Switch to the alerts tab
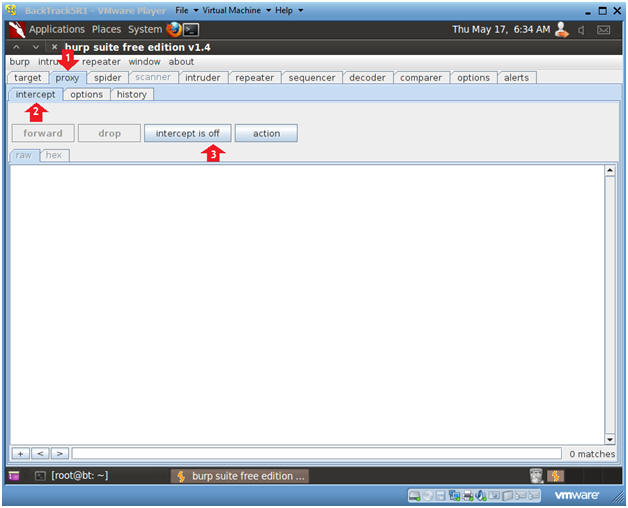 (x=516, y=78)
